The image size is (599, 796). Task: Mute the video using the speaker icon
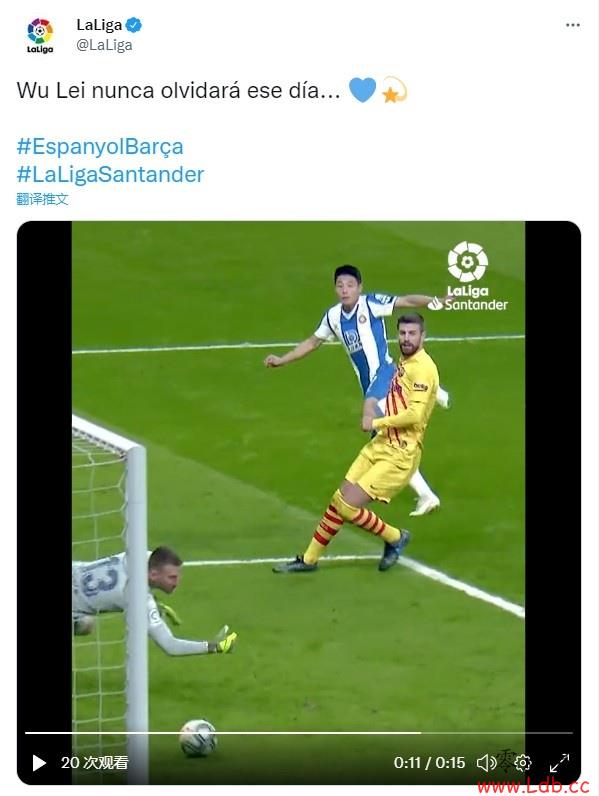[x=486, y=762]
